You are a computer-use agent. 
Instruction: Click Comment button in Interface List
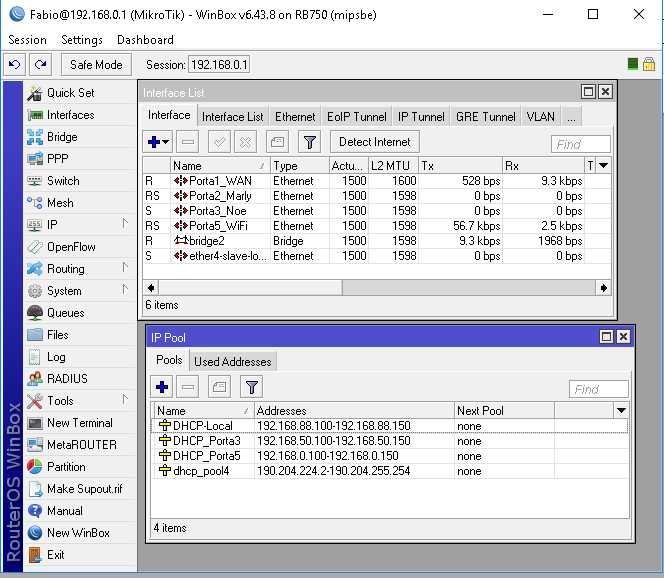coord(277,142)
